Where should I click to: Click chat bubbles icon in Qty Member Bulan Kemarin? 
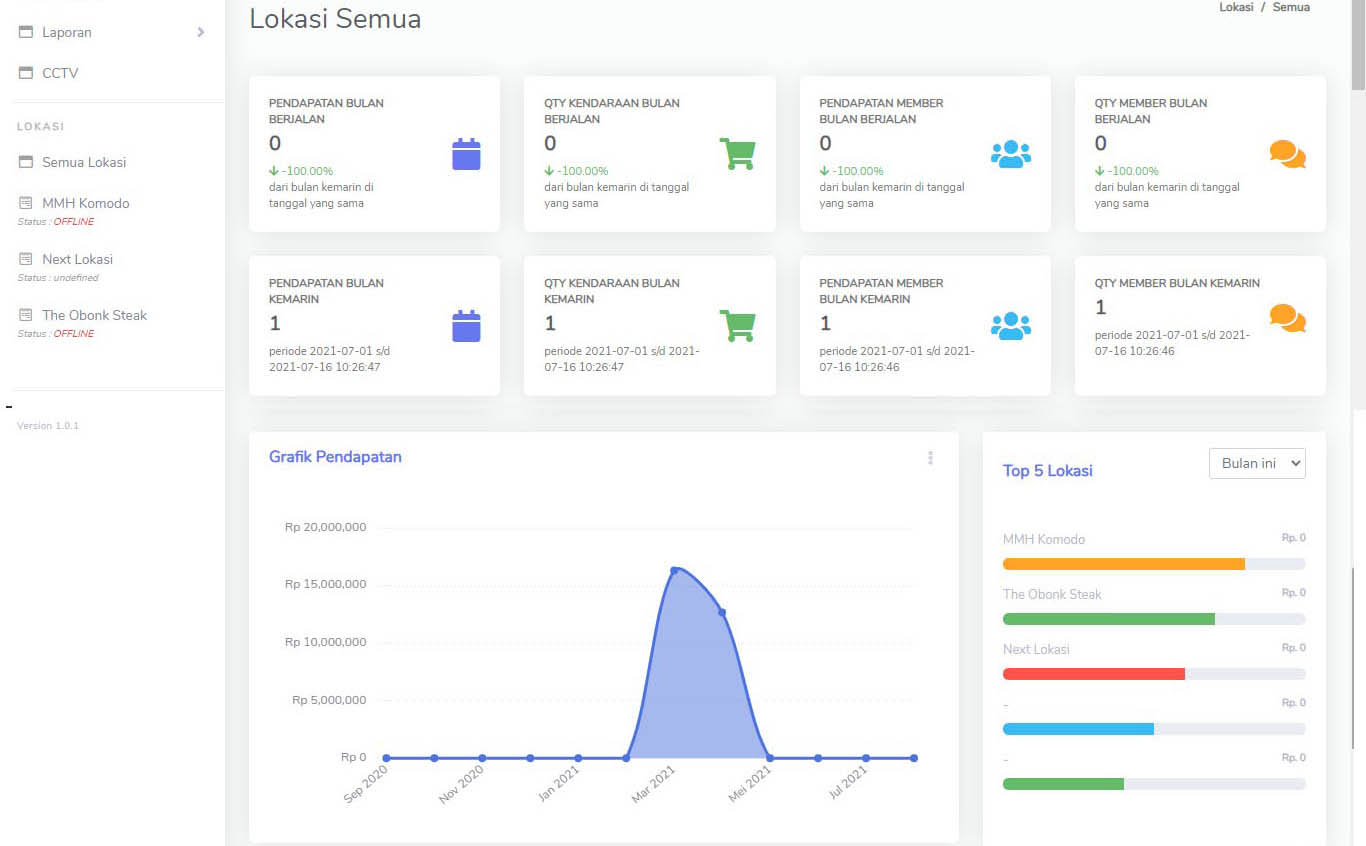(1287, 318)
